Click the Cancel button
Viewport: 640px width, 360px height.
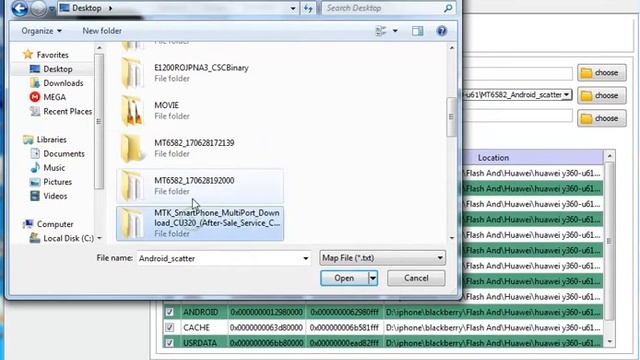[416, 278]
